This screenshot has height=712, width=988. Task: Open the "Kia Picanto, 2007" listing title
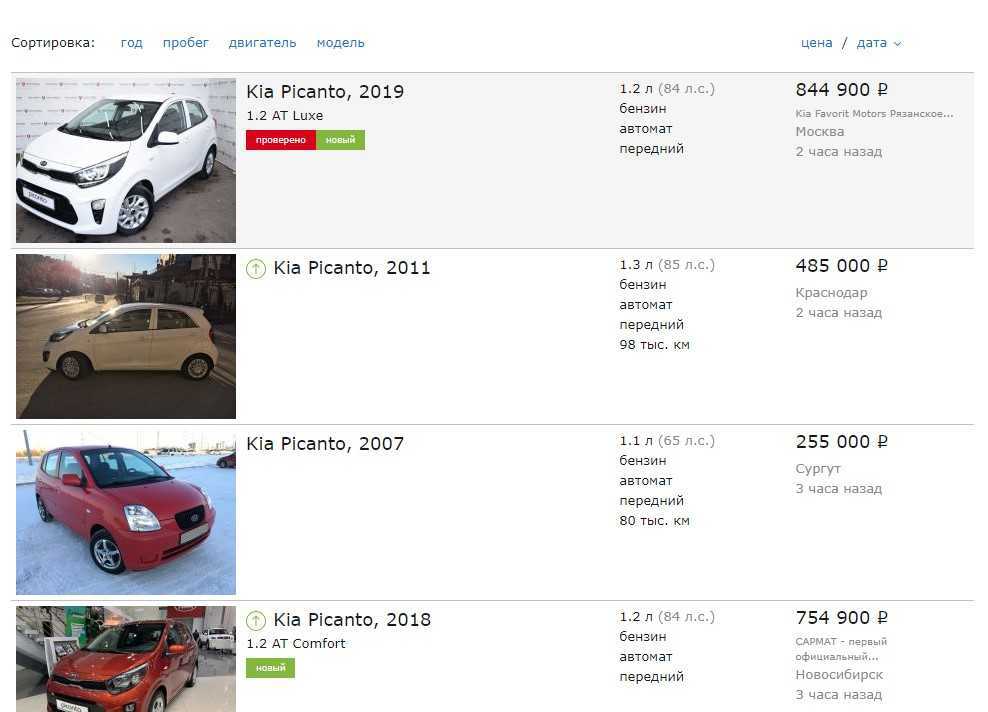(x=325, y=444)
